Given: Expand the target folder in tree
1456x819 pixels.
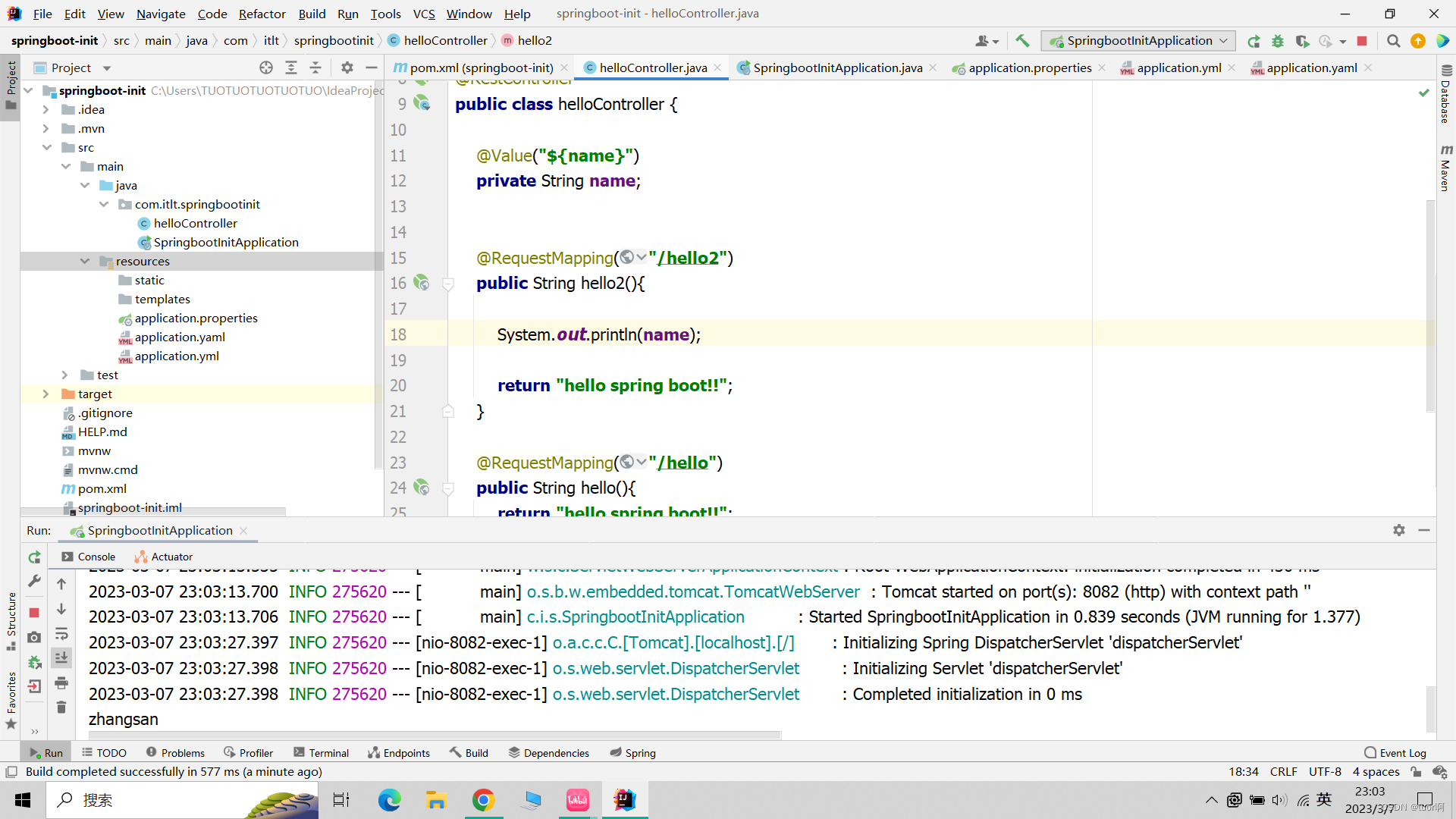Looking at the screenshot, I should pyautogui.click(x=45, y=394).
